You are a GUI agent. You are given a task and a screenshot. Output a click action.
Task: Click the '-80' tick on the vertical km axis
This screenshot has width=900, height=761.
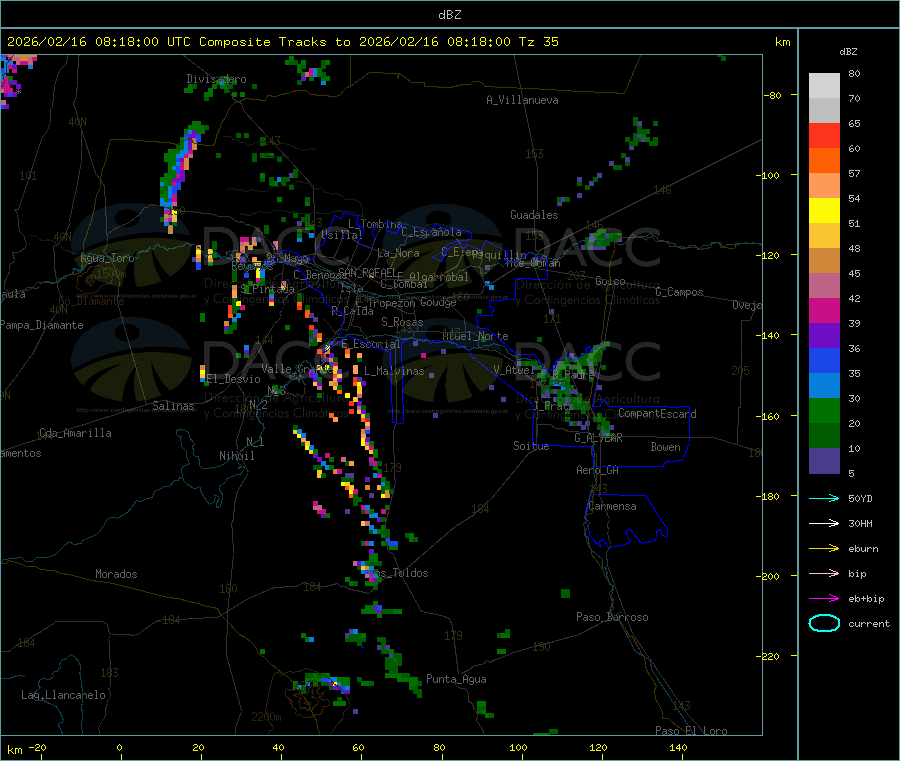pyautogui.click(x=773, y=95)
